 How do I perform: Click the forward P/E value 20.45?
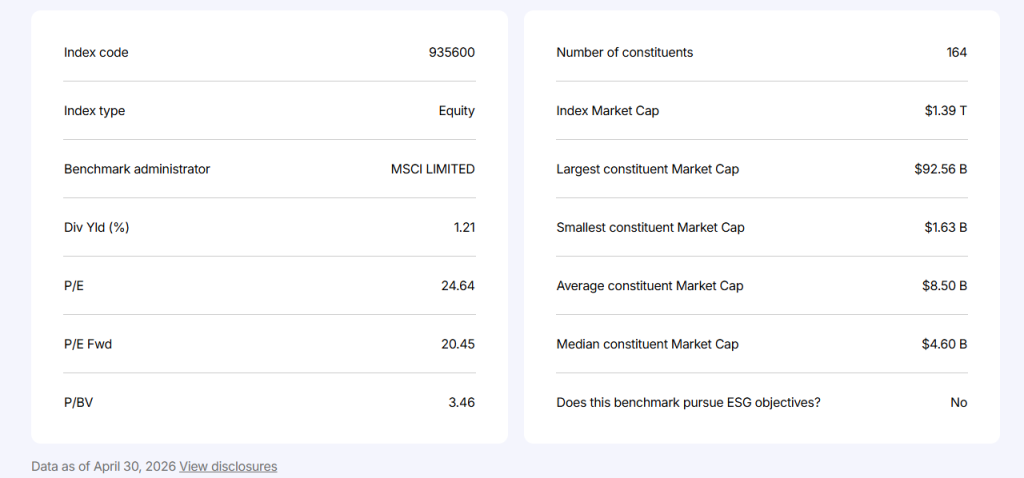458,344
